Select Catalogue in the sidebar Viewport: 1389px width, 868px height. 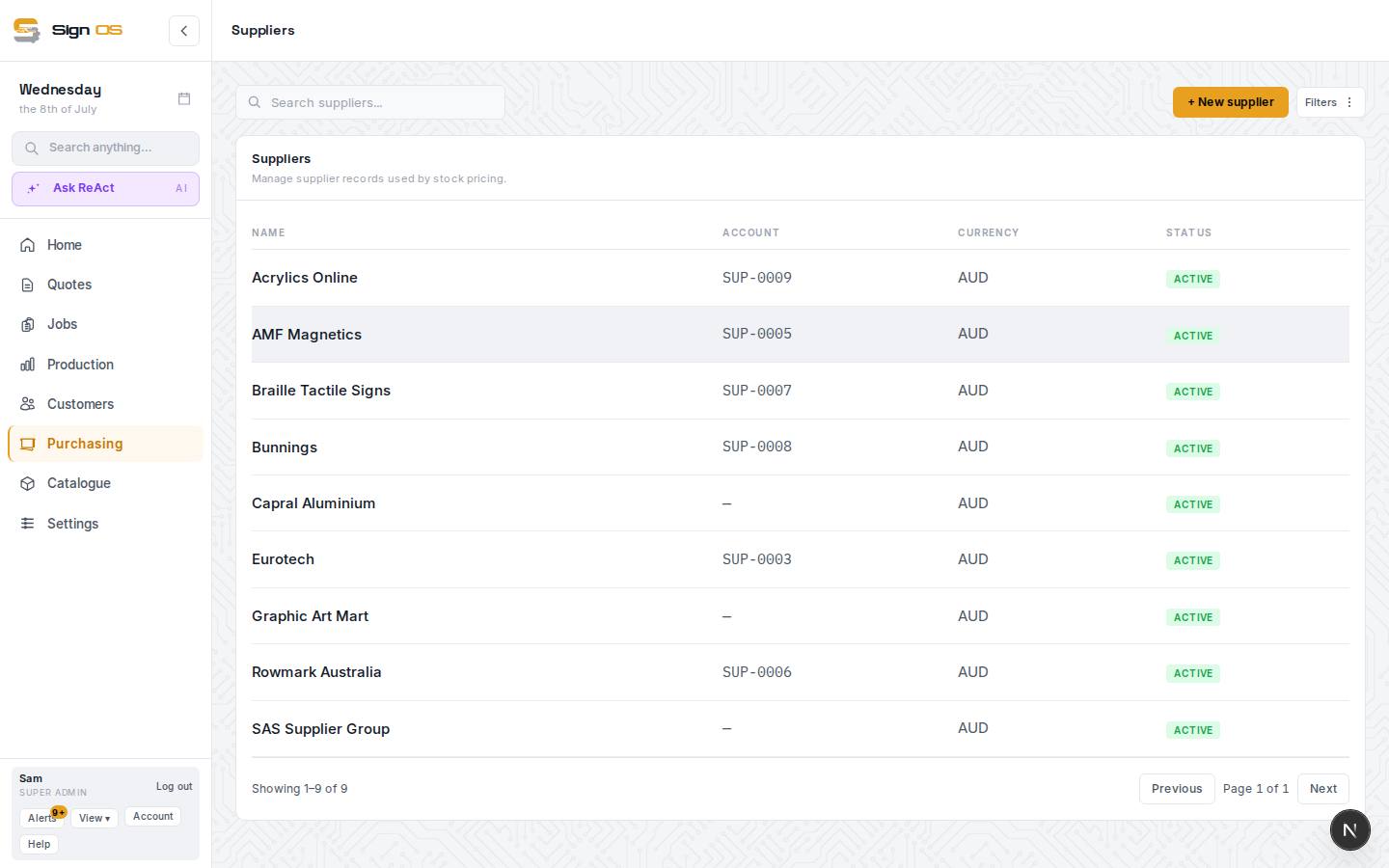click(106, 483)
